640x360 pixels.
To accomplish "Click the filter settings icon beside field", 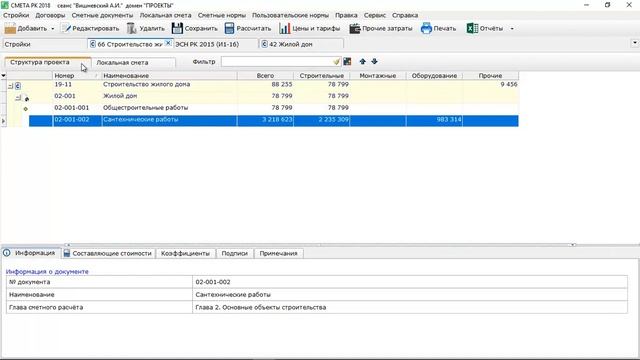I will point(347,62).
